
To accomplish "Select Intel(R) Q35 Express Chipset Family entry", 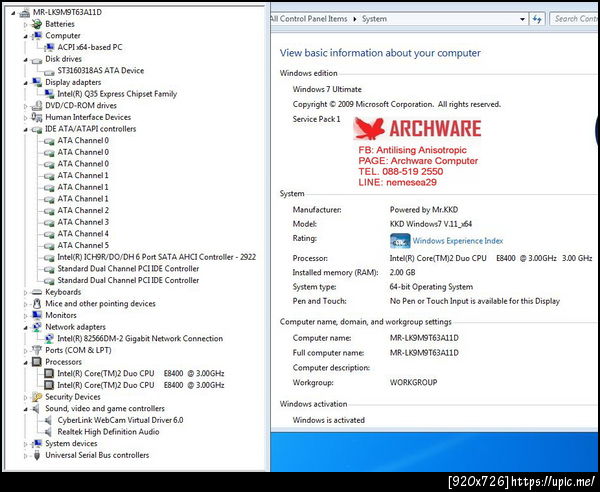I will (x=117, y=94).
